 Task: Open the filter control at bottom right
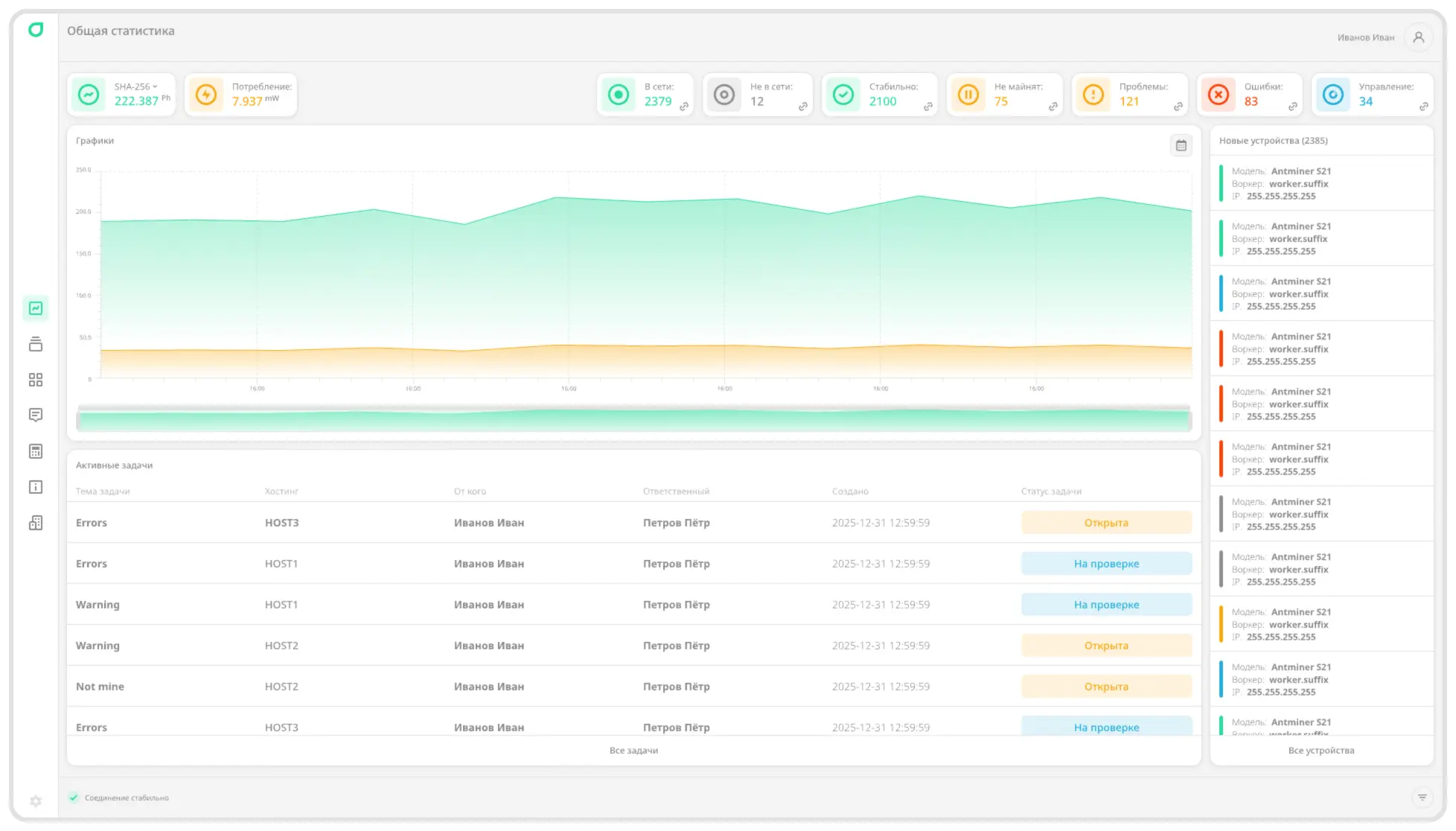click(1423, 797)
